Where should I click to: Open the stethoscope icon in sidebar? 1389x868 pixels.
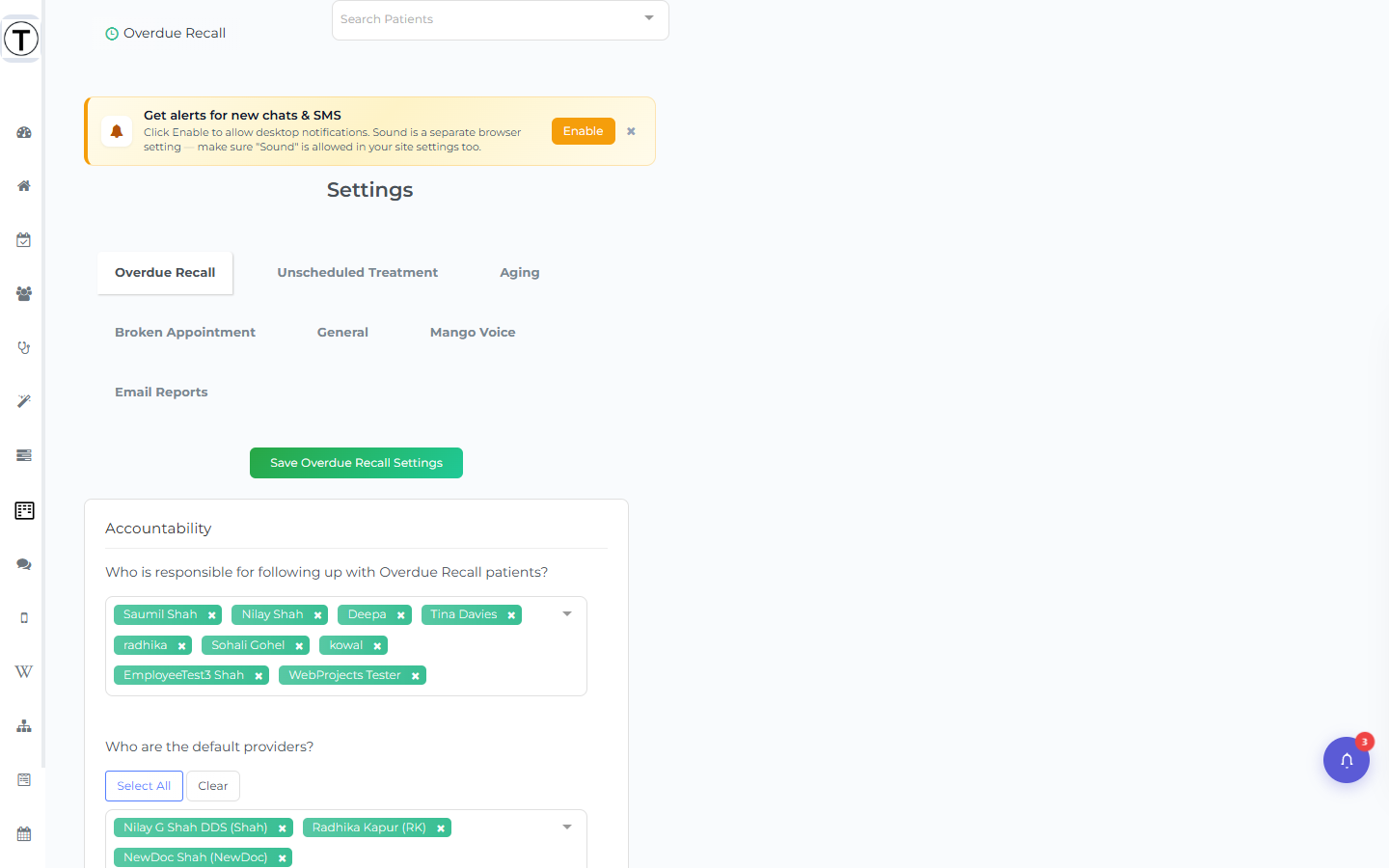(24, 348)
